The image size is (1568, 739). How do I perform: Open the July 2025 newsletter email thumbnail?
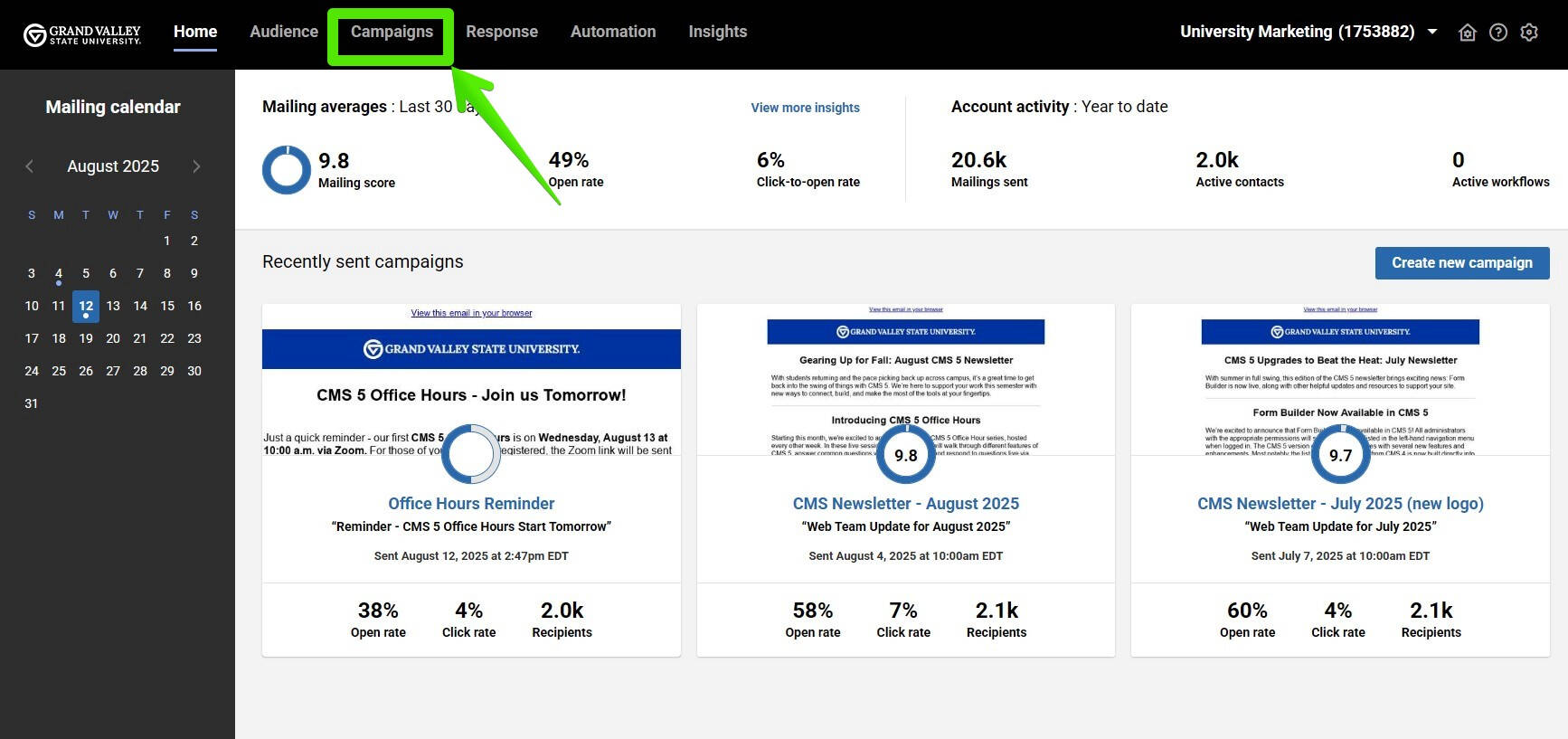click(1340, 380)
